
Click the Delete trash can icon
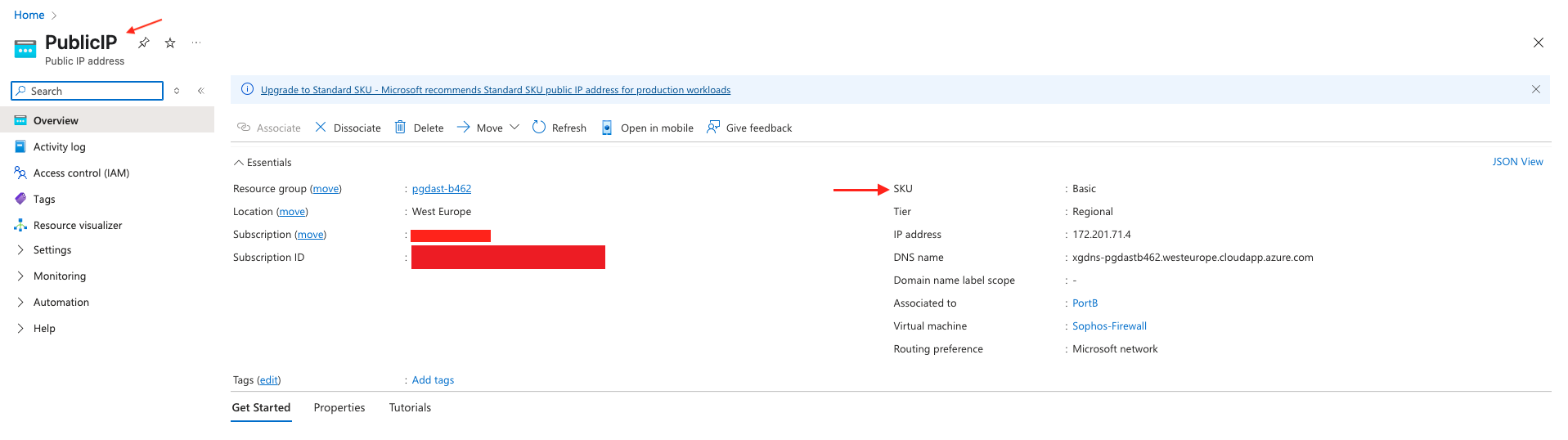pyautogui.click(x=400, y=127)
